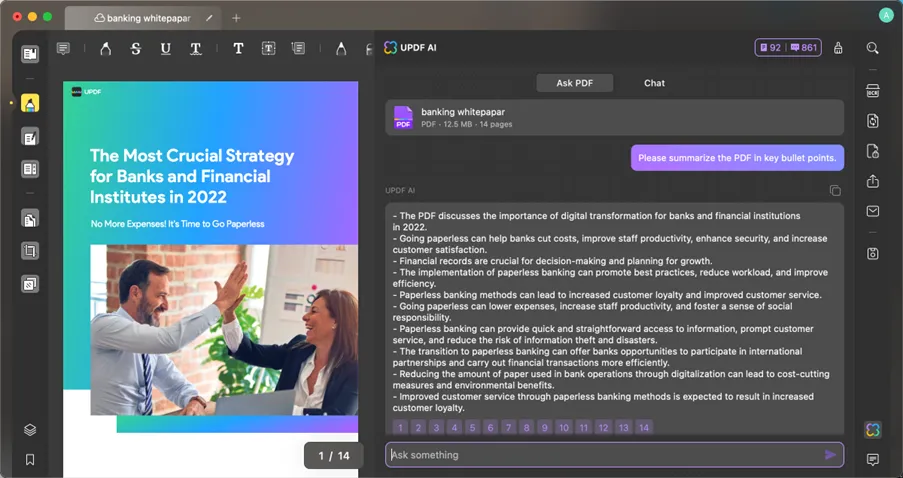The height and width of the screenshot is (478, 903).
Task: Click the sticky note comment icon
Action: pyautogui.click(x=63, y=48)
